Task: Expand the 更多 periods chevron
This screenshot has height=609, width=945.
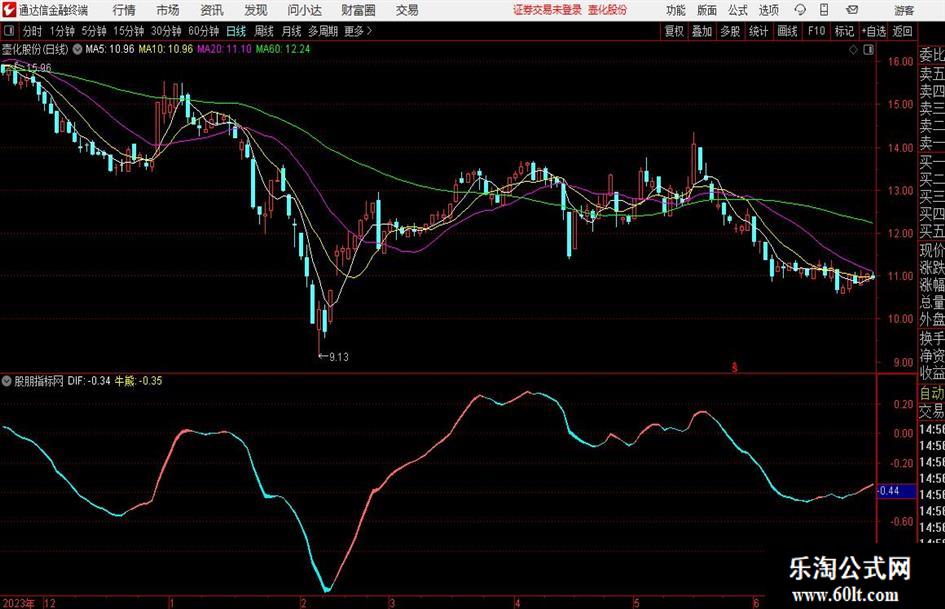Action: (369, 31)
